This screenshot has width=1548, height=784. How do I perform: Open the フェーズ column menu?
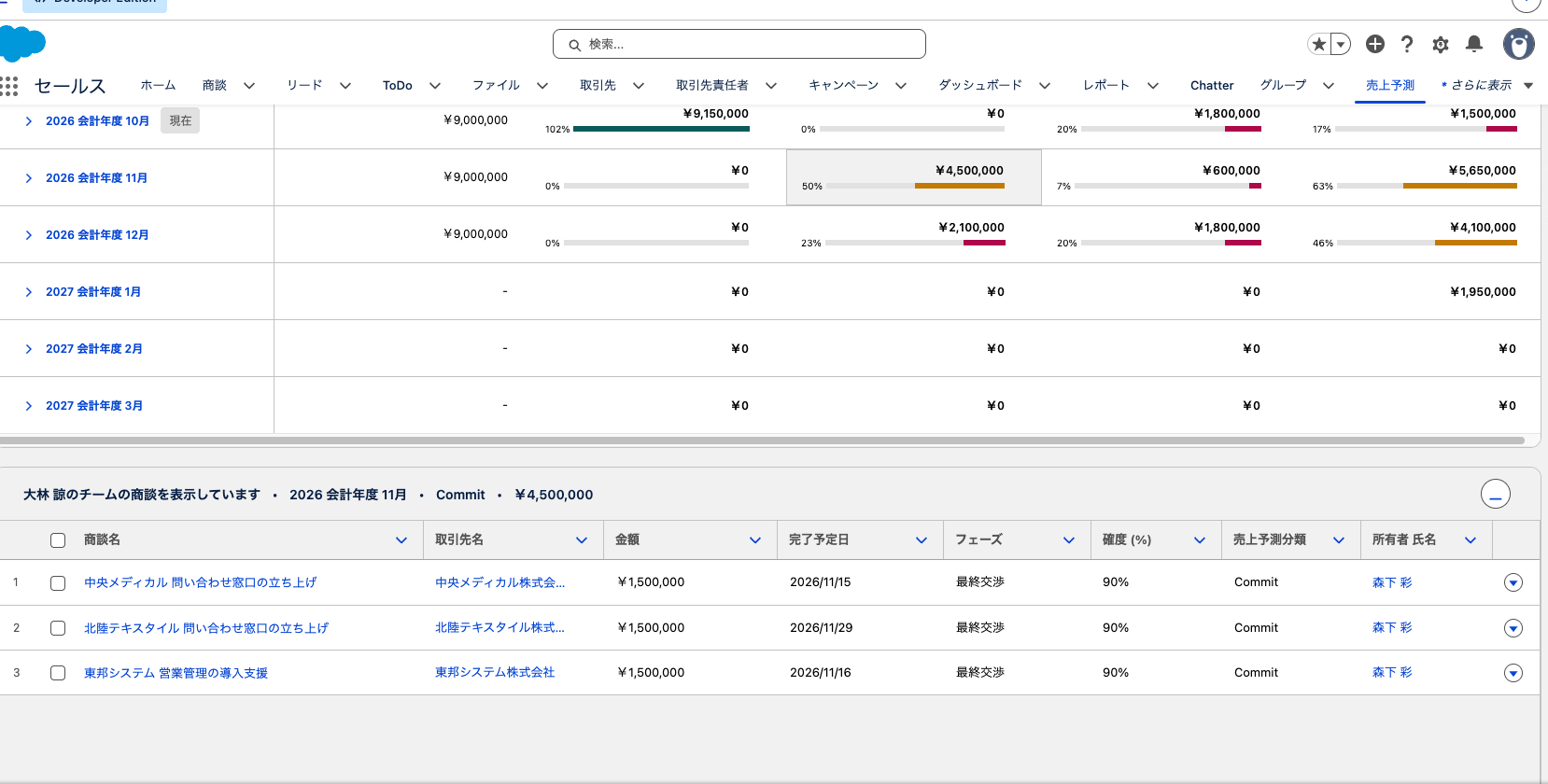click(1069, 540)
